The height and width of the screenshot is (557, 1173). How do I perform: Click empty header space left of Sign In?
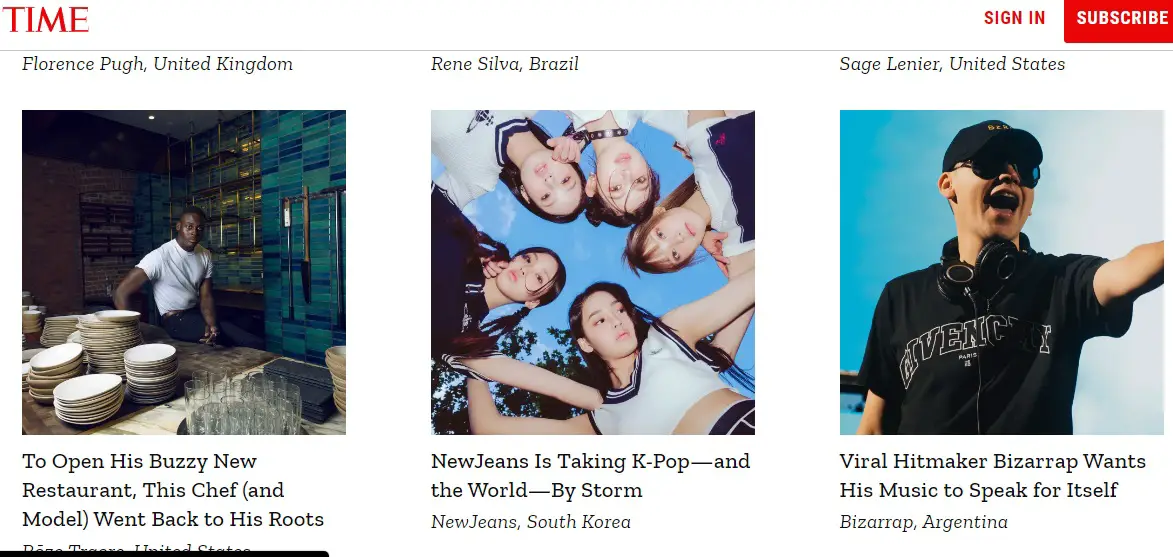click(600, 20)
